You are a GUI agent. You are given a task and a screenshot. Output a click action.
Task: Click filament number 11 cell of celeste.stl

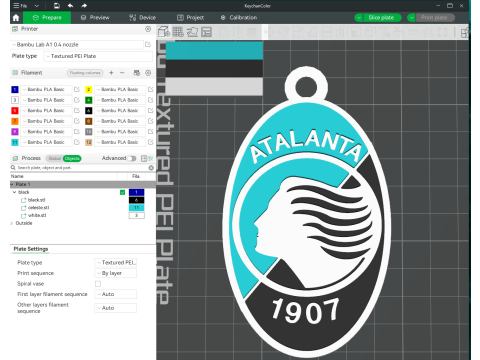(x=136, y=208)
